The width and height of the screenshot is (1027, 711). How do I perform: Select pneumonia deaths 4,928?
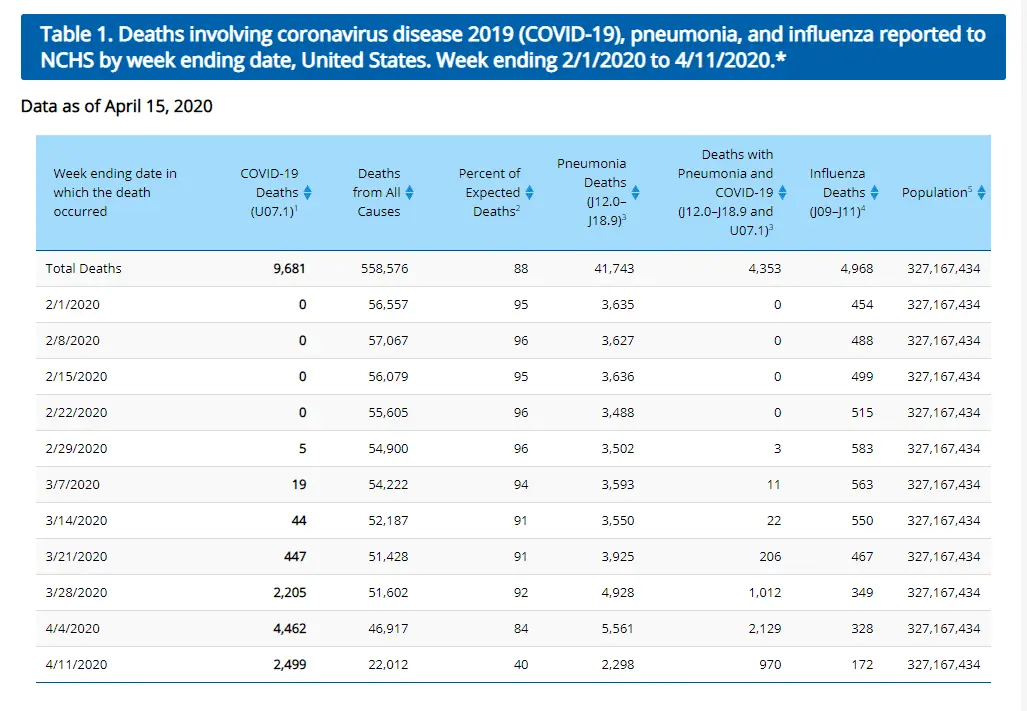[x=618, y=592]
